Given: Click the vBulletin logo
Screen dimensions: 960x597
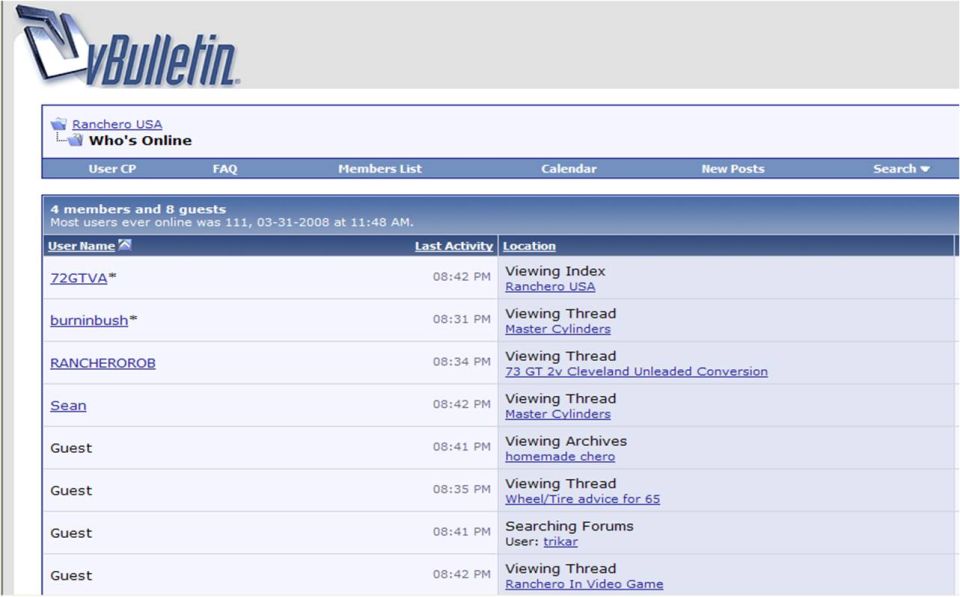Looking at the screenshot, I should (126, 48).
